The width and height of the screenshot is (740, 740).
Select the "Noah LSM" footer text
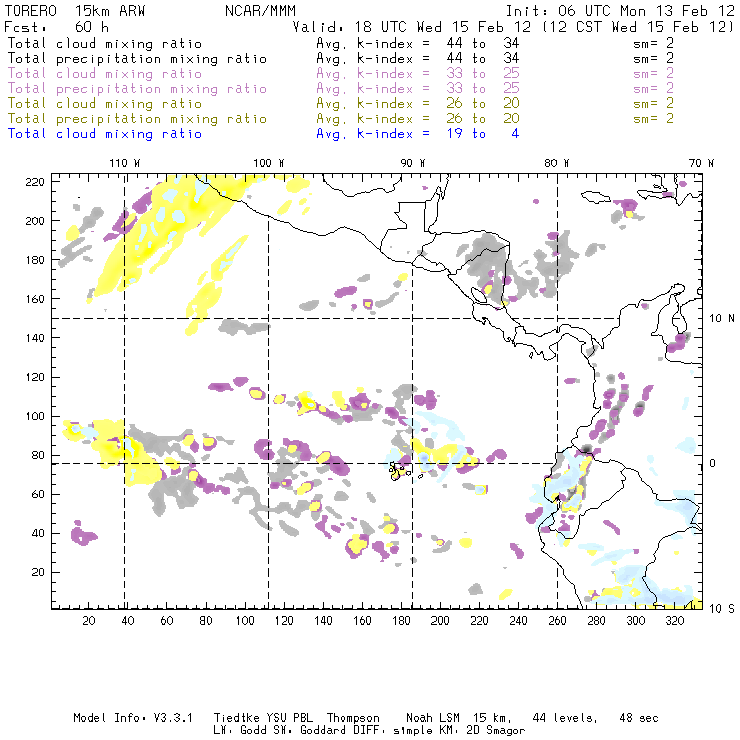tap(433, 718)
